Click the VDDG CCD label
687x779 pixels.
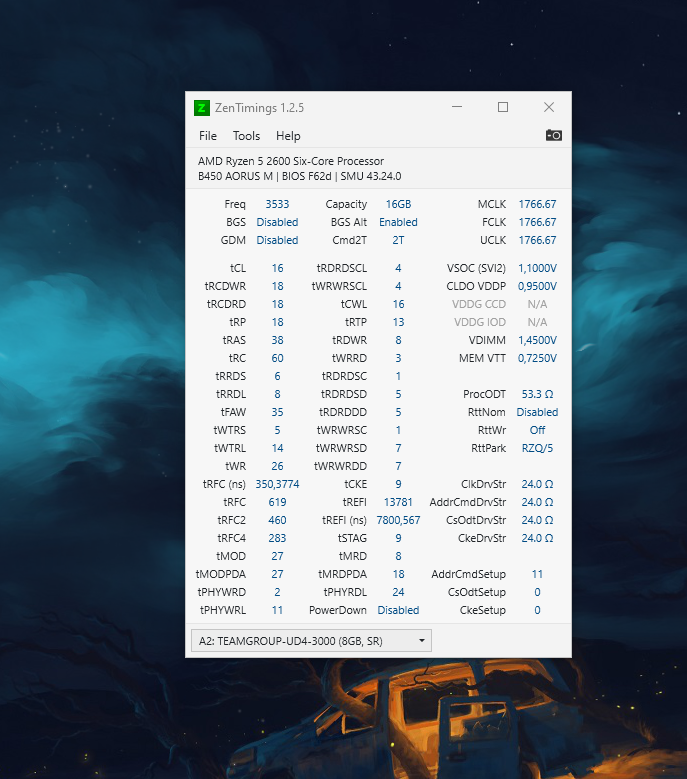click(478, 304)
